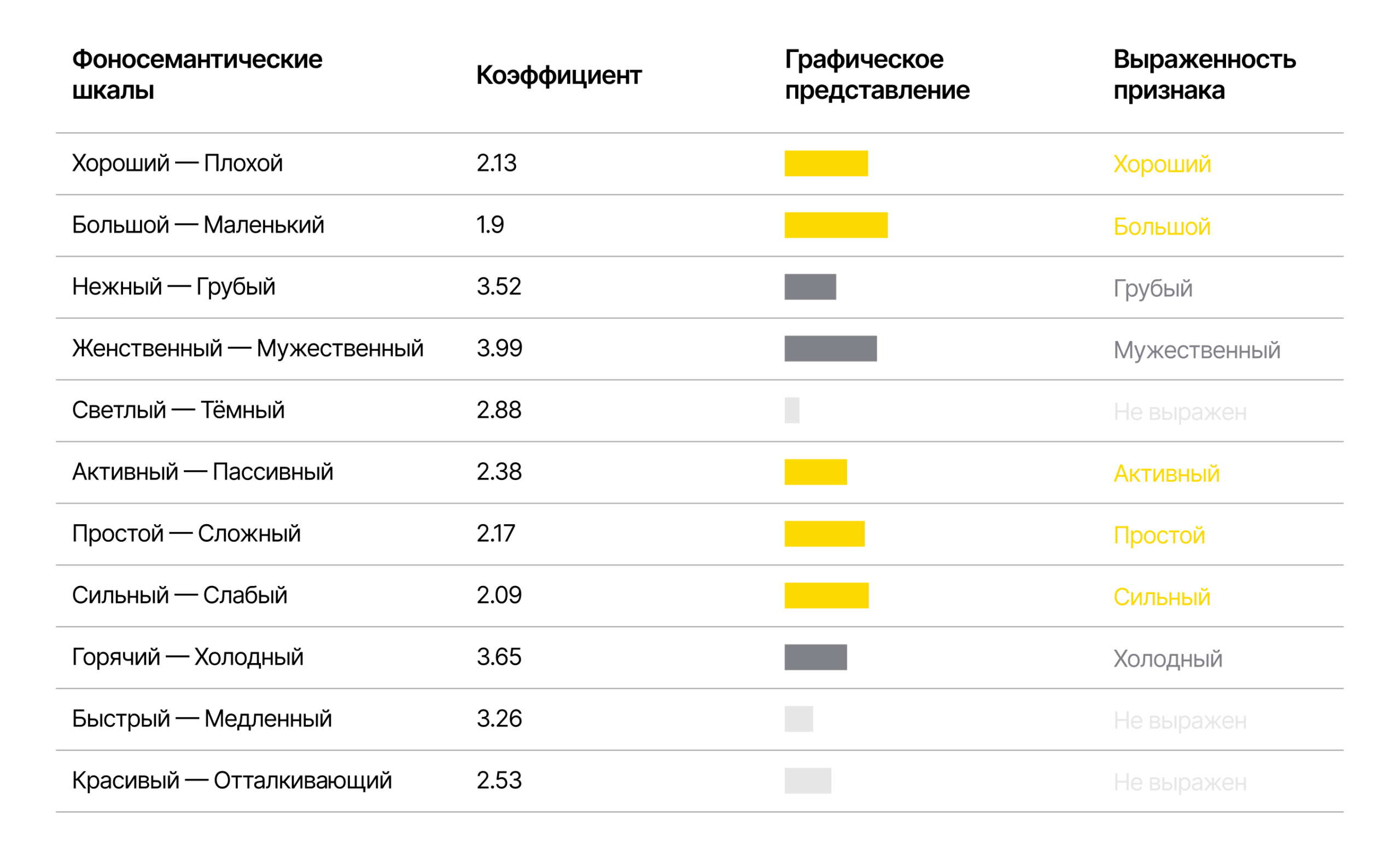Click the Коэффициент column header
Image resolution: width=1400 pixels, height=856 pixels.
[558, 75]
